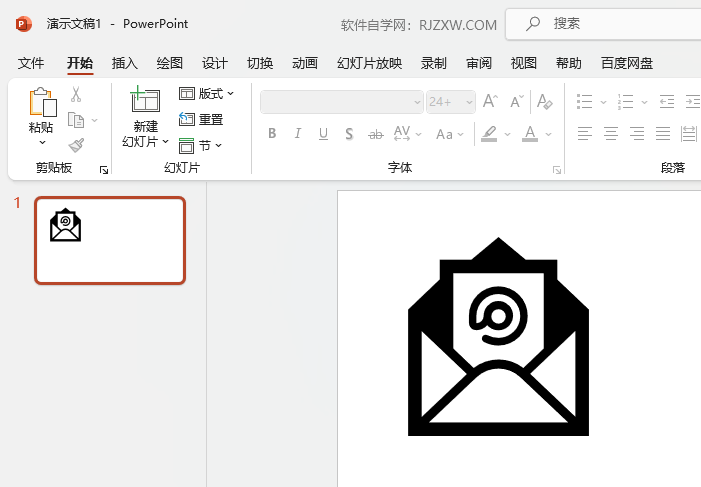Toggle bold formatting
The width and height of the screenshot is (701, 487).
pyautogui.click(x=272, y=133)
